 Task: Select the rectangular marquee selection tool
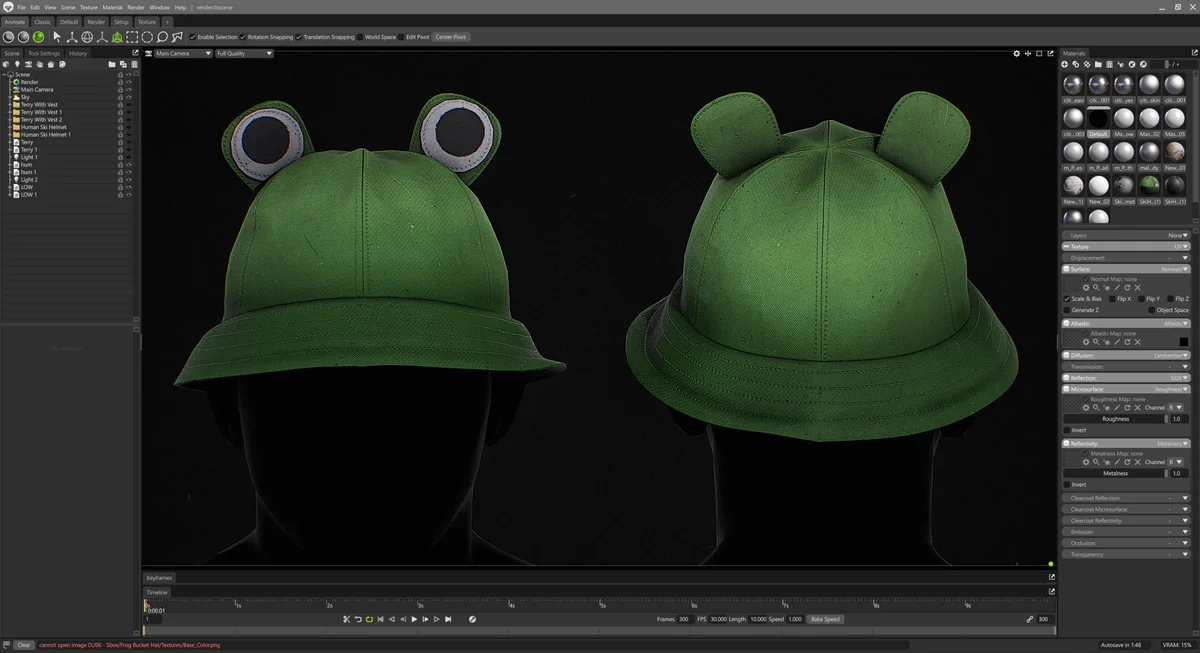point(132,37)
